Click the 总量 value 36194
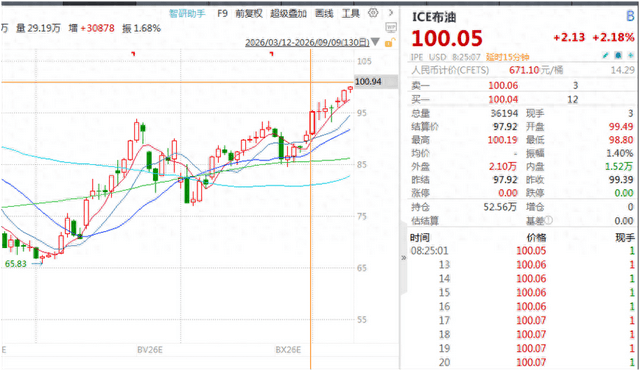640x371 pixels. tap(504, 113)
